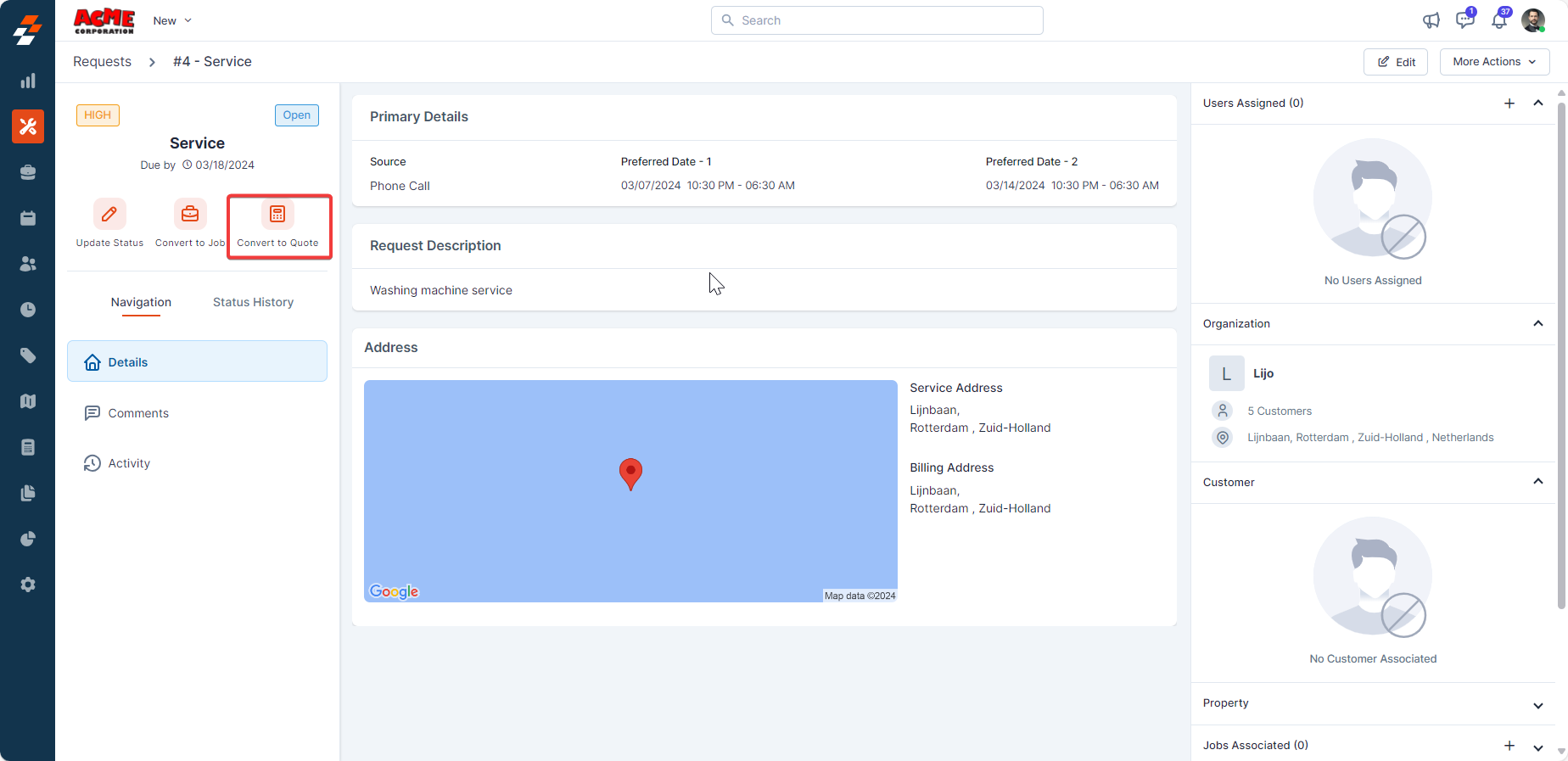1568x761 pixels.
Task: Go back to Requests breadcrumb link
Action: [102, 62]
